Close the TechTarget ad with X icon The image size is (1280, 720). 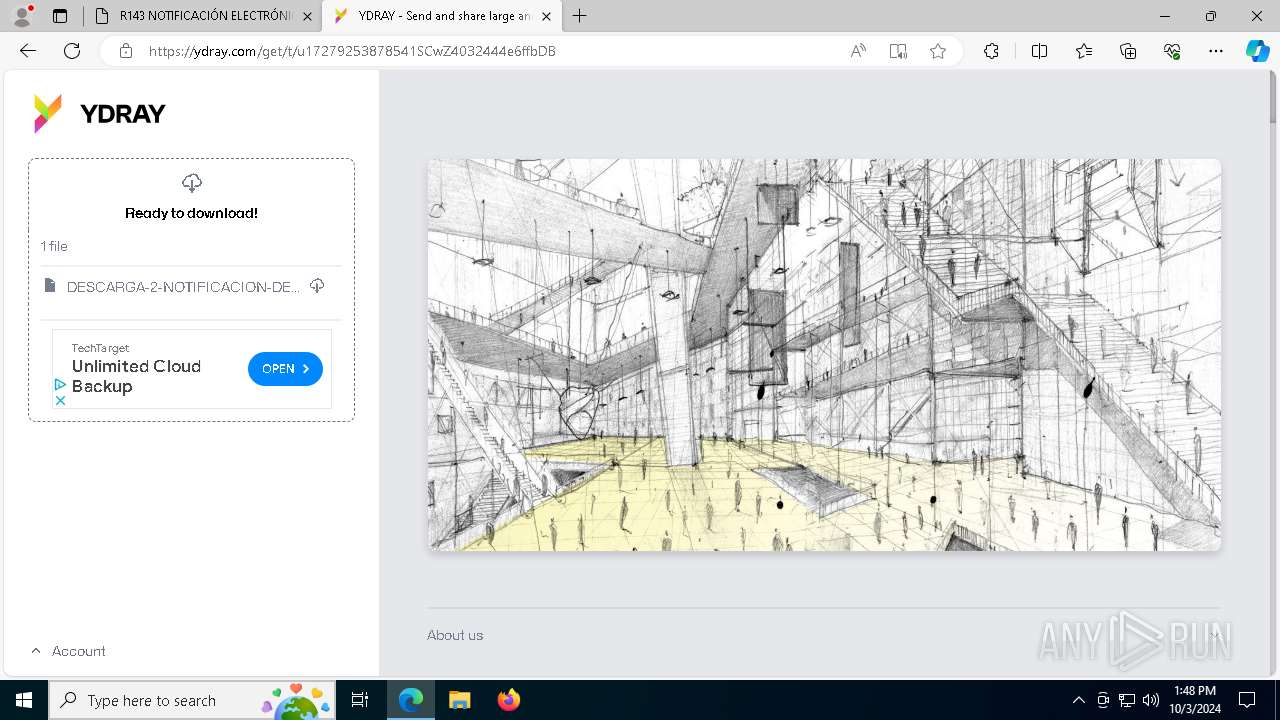point(60,400)
